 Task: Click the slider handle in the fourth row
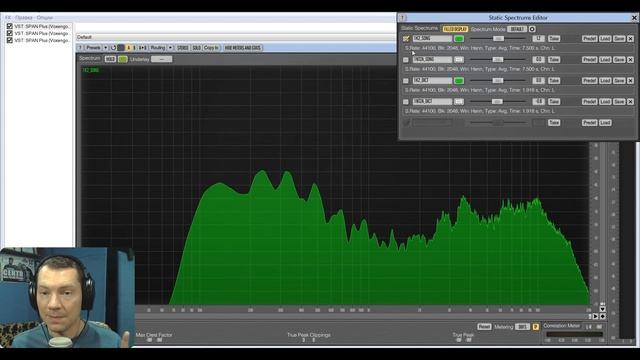pyautogui.click(x=497, y=101)
